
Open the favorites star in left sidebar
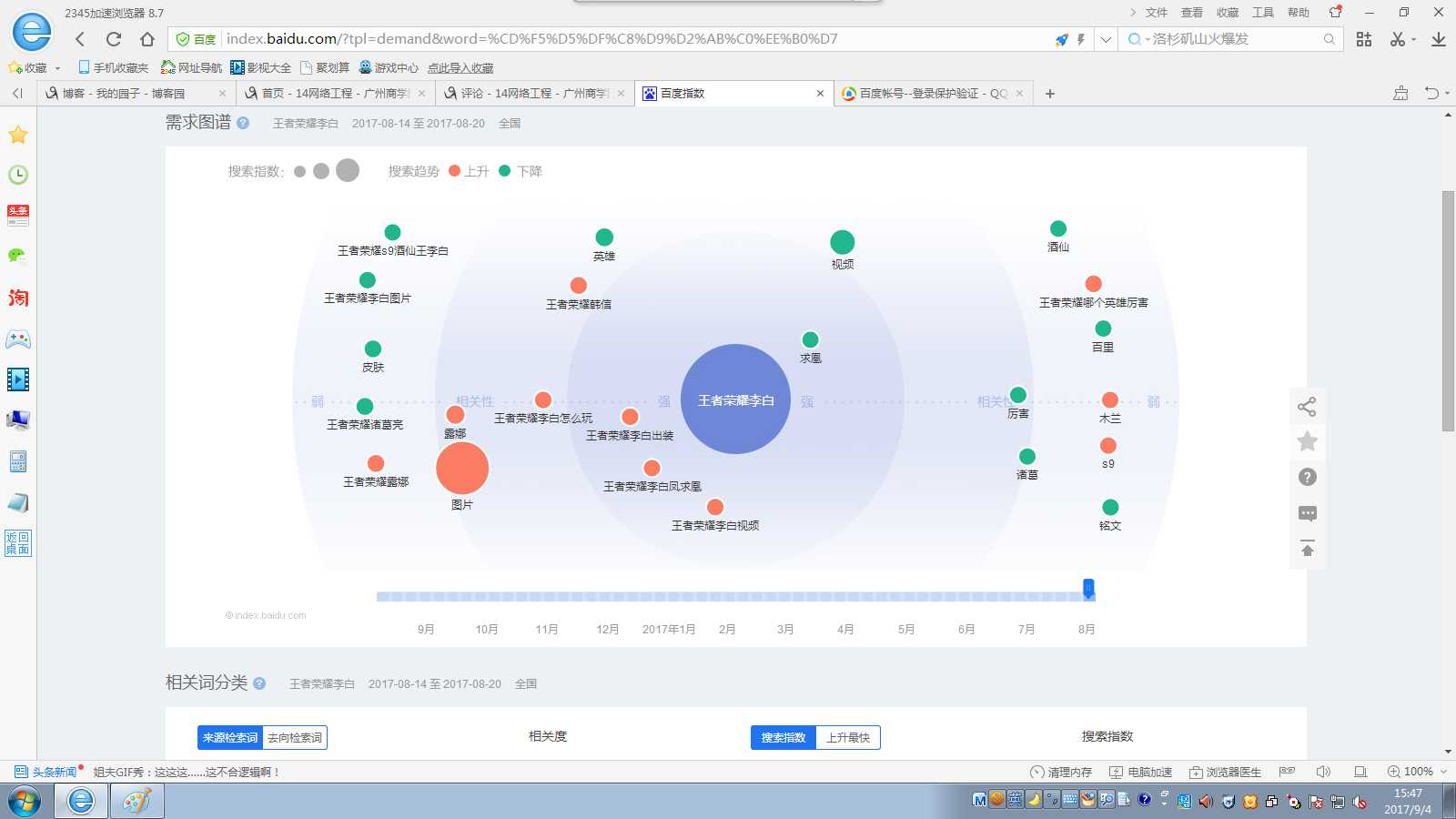(18, 135)
